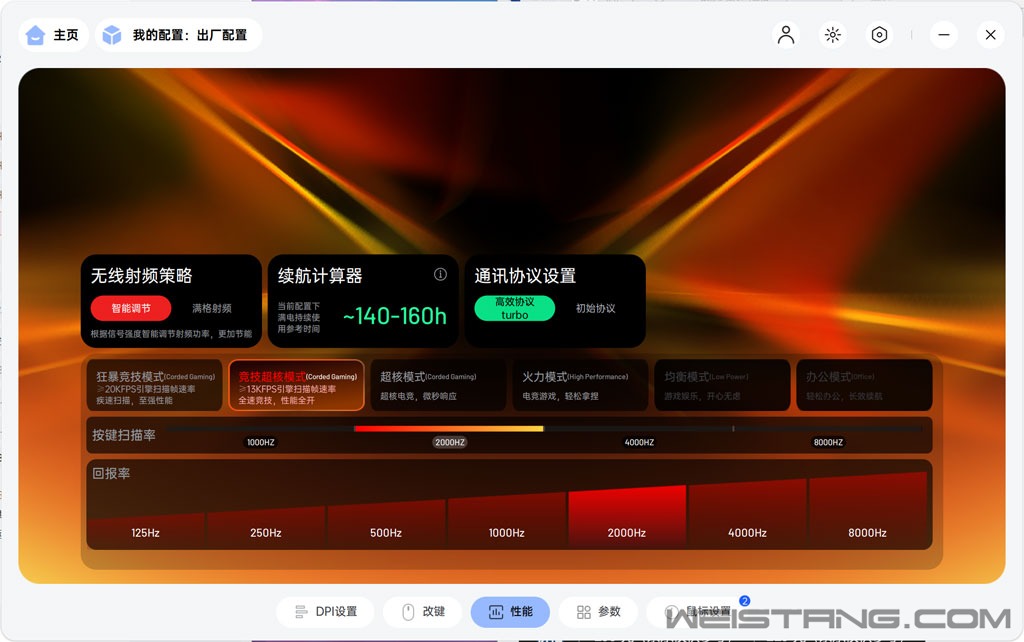
Task: Select 满格射频 wireless RF option
Action: [x=212, y=308]
